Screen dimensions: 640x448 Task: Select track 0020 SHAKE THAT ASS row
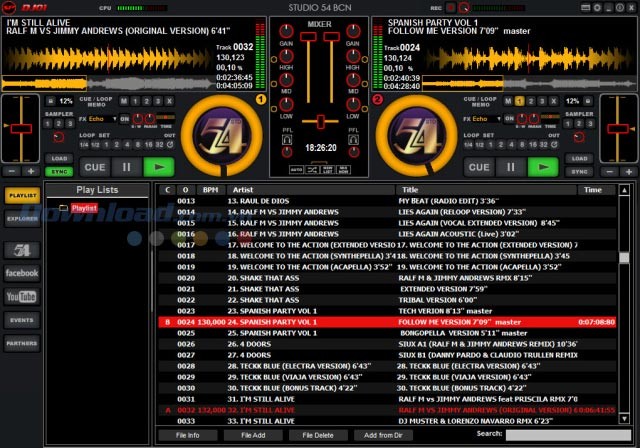pyautogui.click(x=387, y=278)
